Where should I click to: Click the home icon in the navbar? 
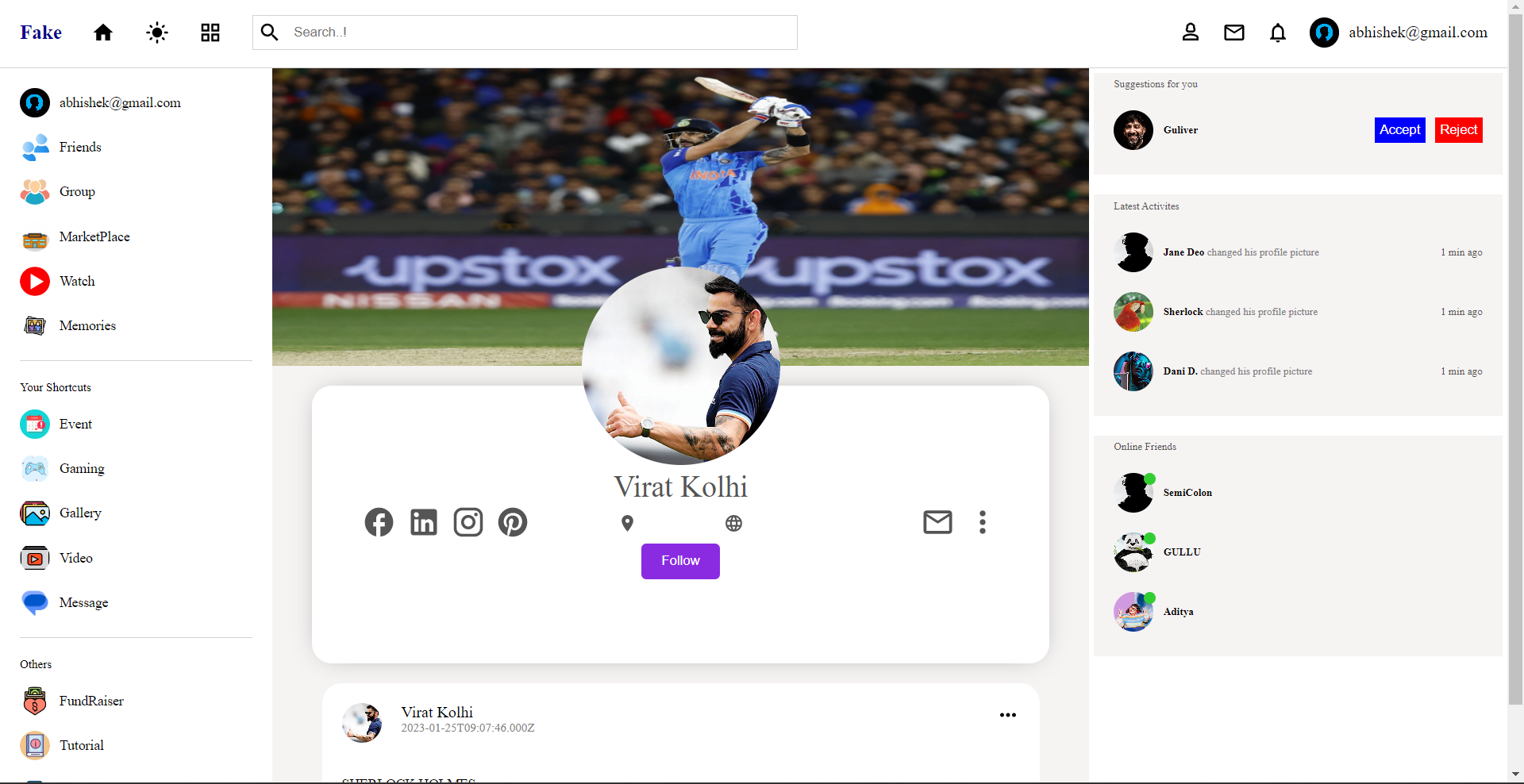click(103, 33)
